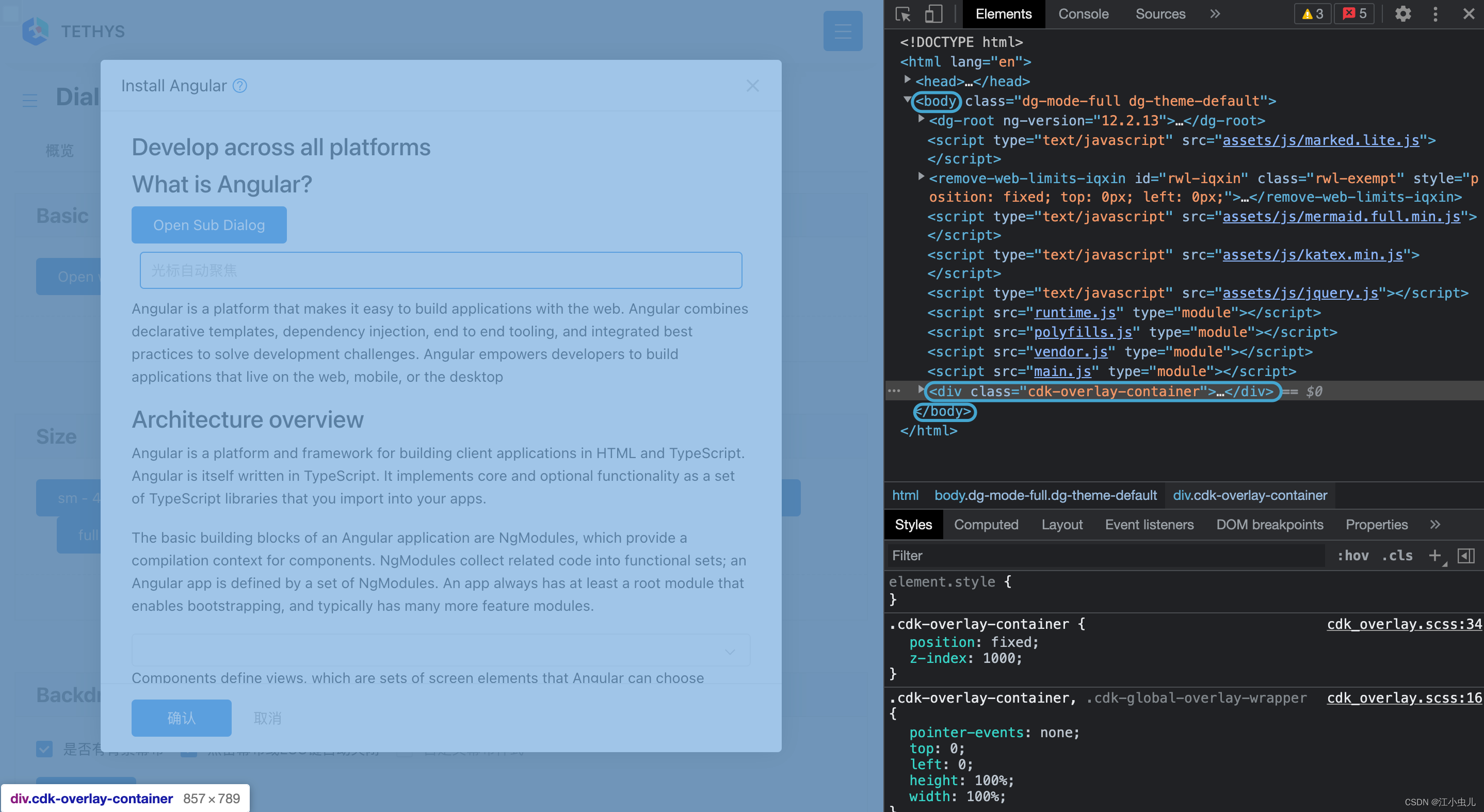Click the yellow warnings badge showing 3
Screen dimensions: 1484x812
click(1312, 14)
